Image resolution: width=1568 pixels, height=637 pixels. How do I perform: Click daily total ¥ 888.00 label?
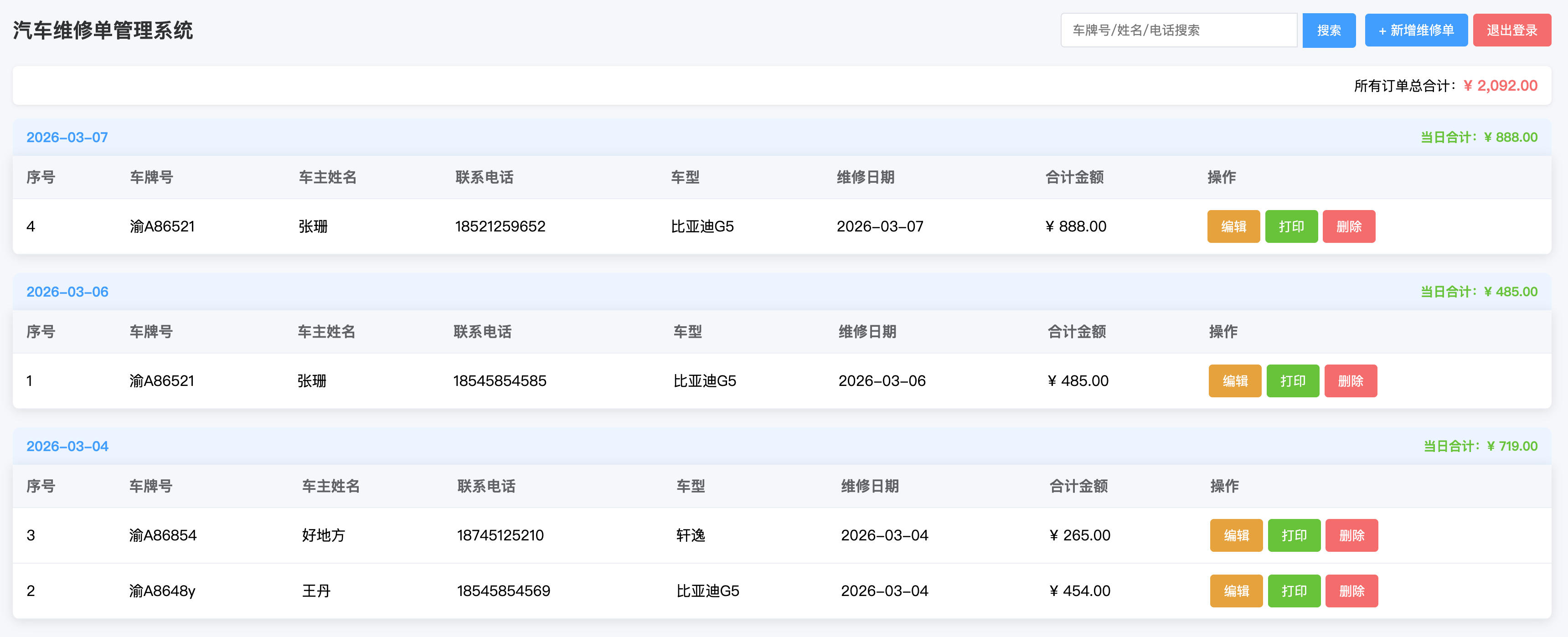(1479, 138)
